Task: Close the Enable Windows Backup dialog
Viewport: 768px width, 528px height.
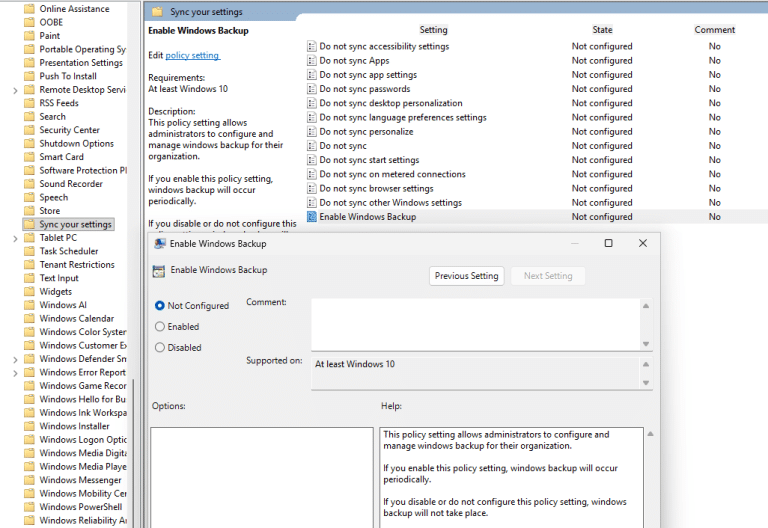Action: pos(643,243)
